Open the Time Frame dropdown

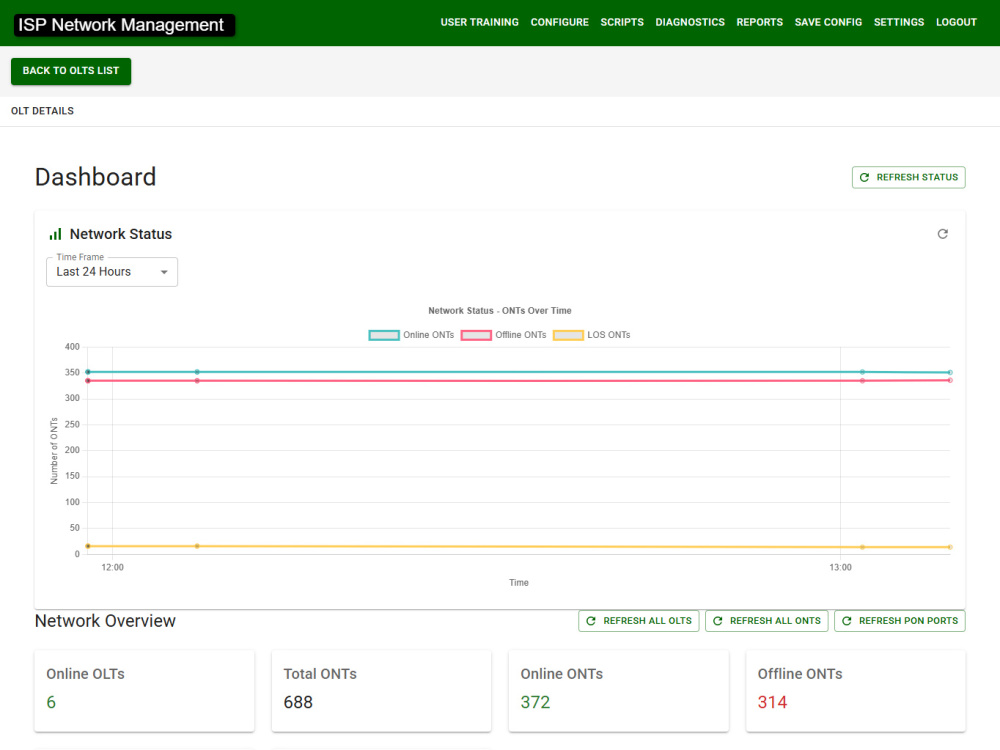112,272
